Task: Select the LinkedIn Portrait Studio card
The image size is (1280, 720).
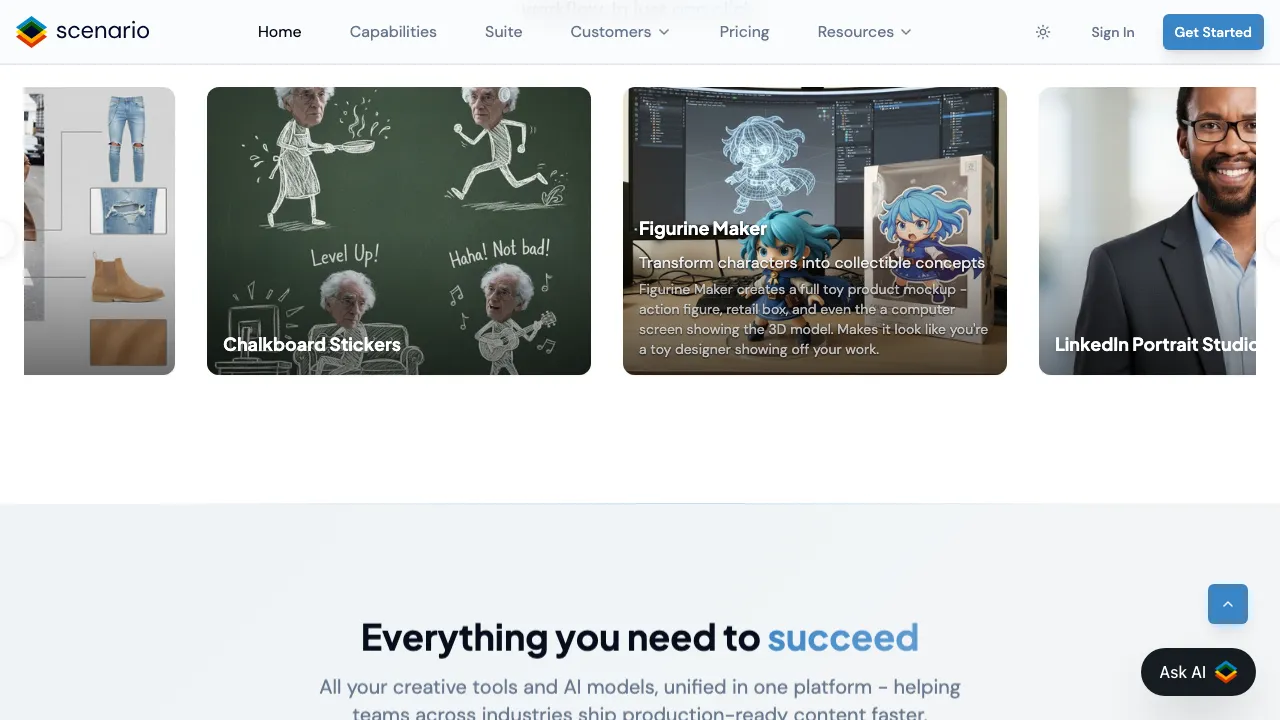Action: point(1147,231)
